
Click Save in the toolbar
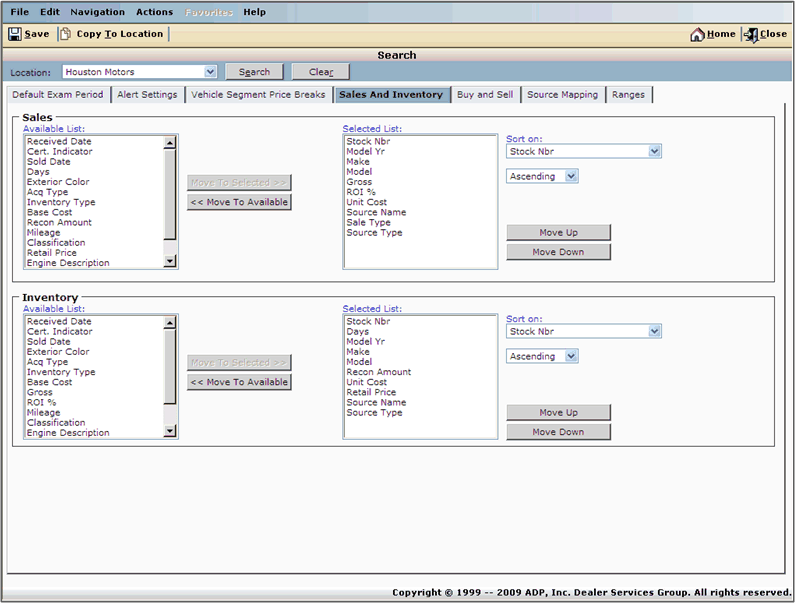coord(37,34)
